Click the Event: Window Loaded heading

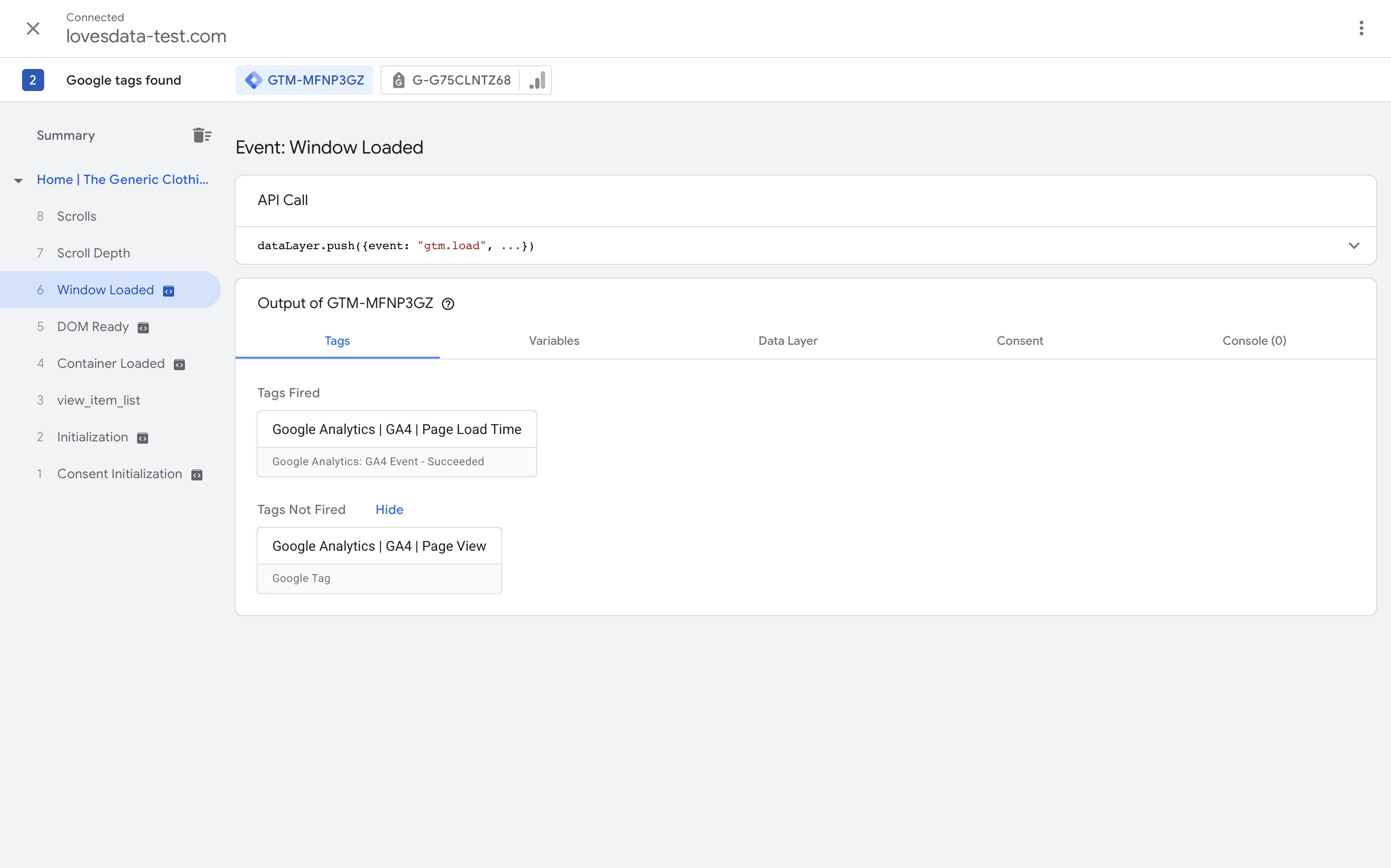click(x=329, y=148)
